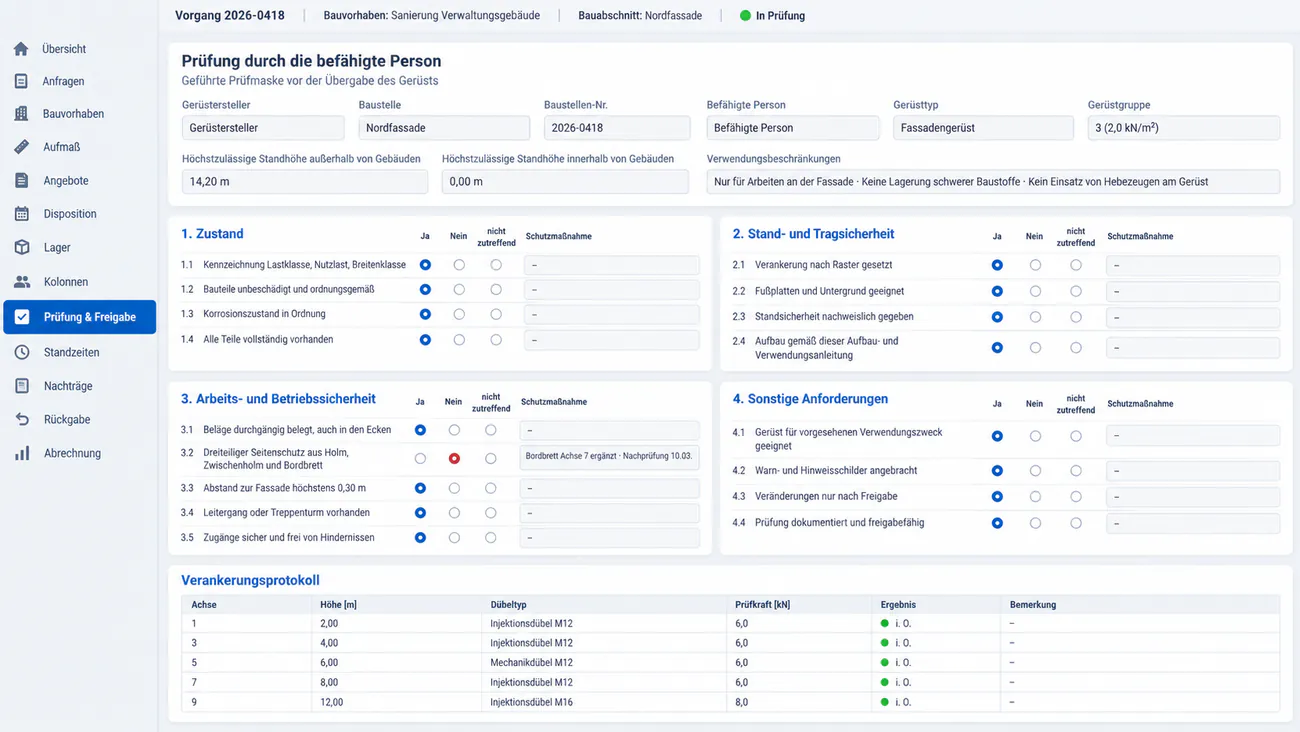Switch to Standzeiten section

71,352
